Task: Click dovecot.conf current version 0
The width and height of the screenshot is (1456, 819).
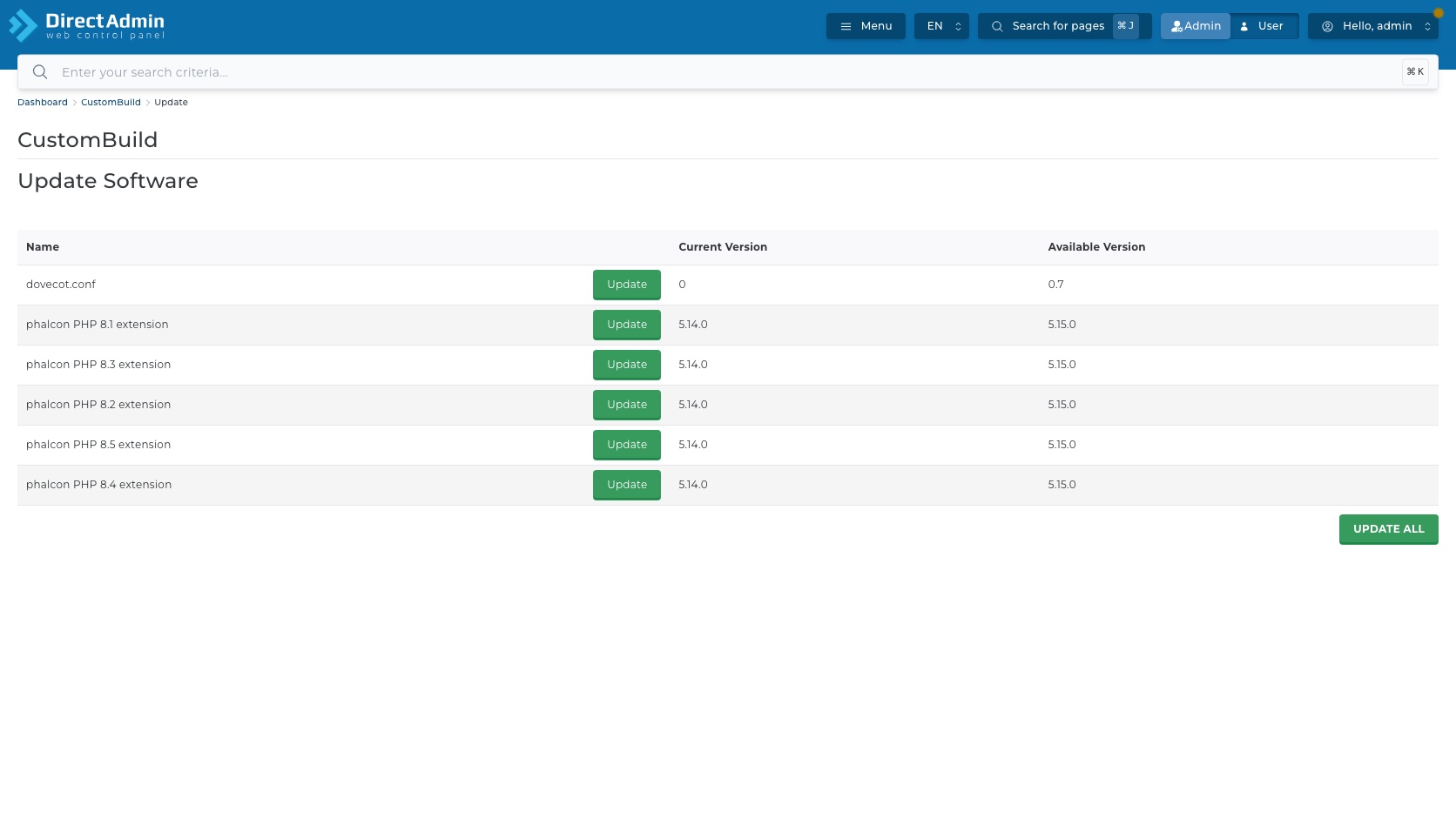Action: click(682, 285)
